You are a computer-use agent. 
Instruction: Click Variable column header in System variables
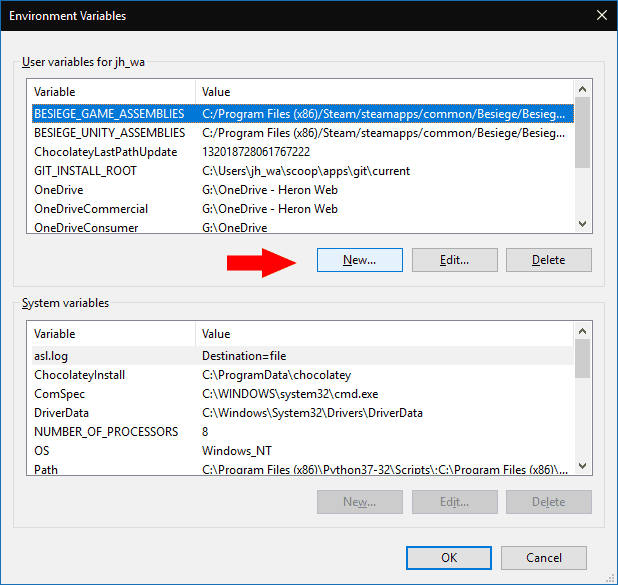click(114, 334)
